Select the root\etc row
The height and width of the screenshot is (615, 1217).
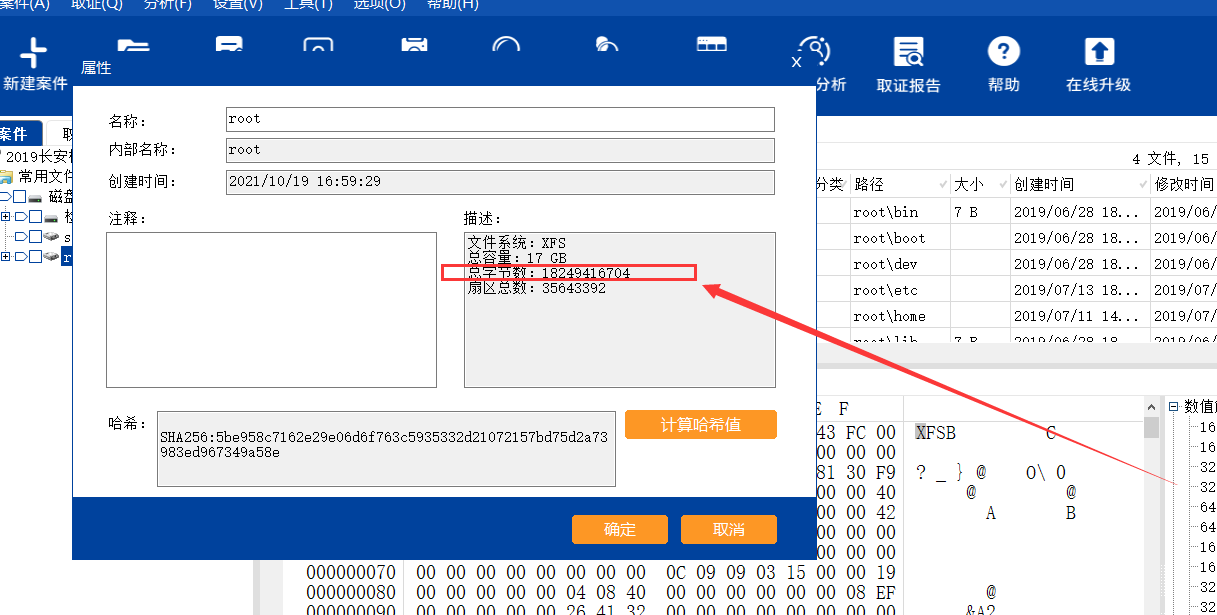coord(1017,290)
